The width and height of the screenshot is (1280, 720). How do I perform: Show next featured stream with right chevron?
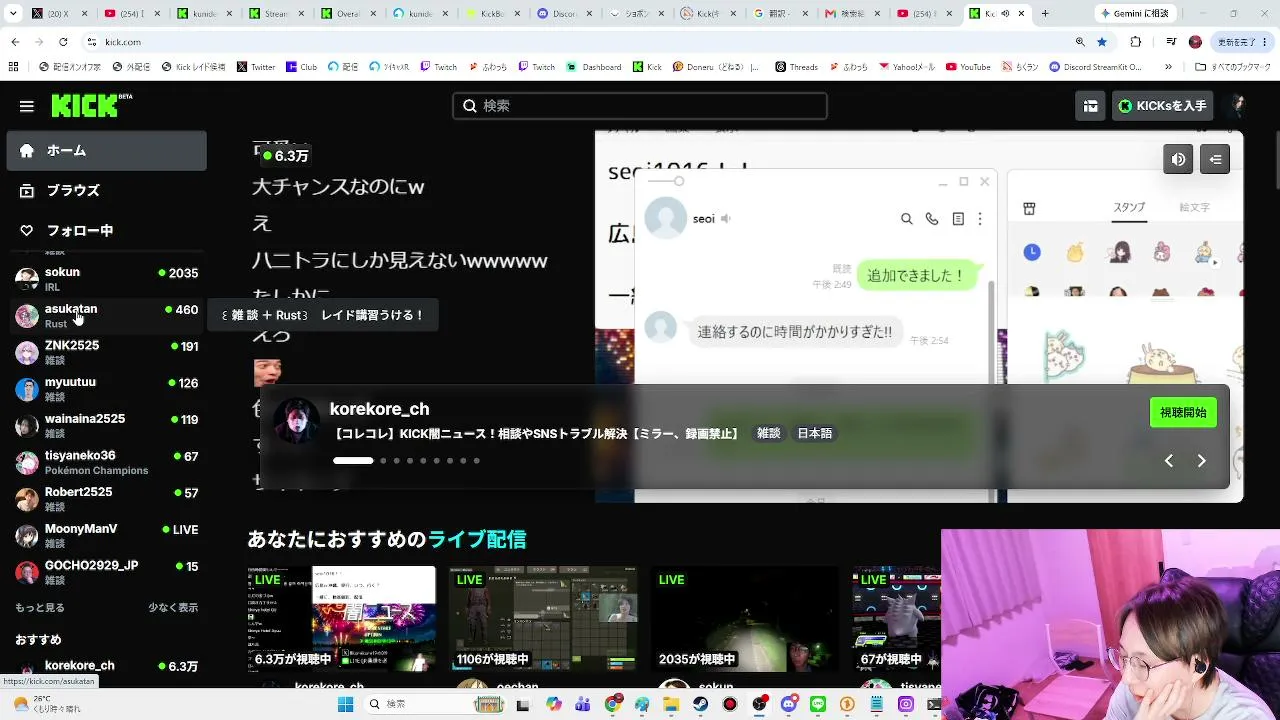[1201, 461]
